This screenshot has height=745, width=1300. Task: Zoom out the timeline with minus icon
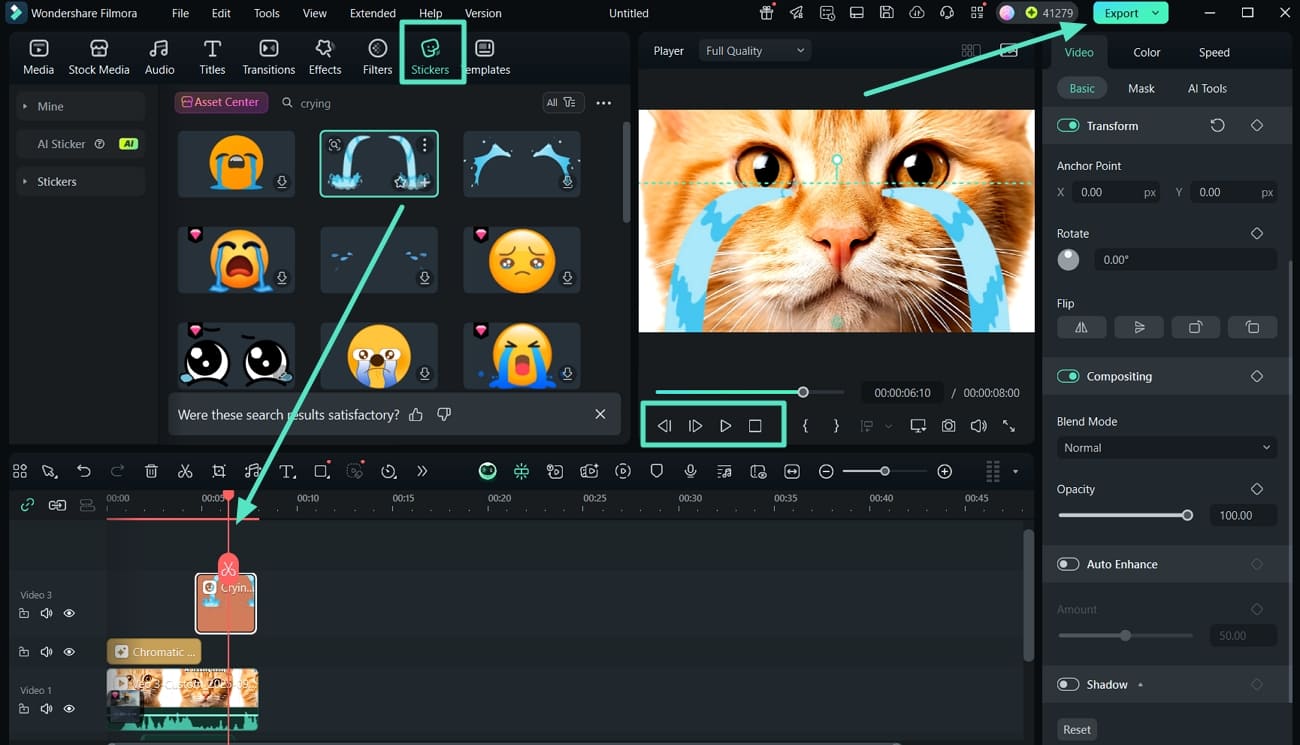[826, 471]
